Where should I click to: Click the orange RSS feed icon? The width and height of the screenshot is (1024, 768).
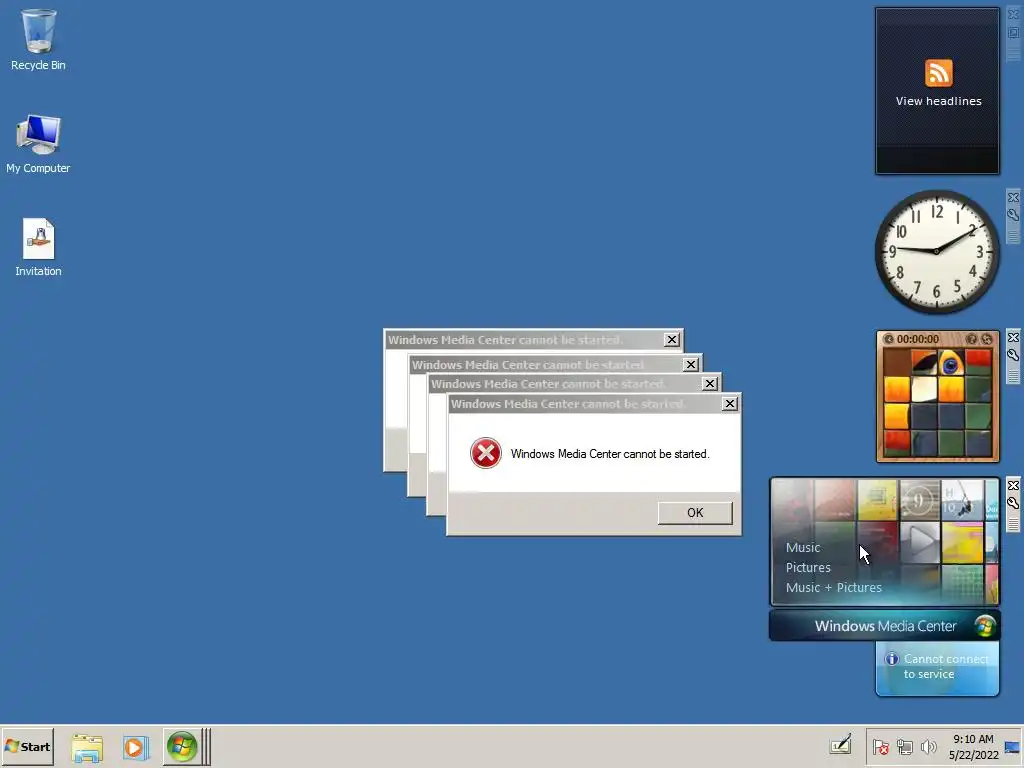[938, 72]
